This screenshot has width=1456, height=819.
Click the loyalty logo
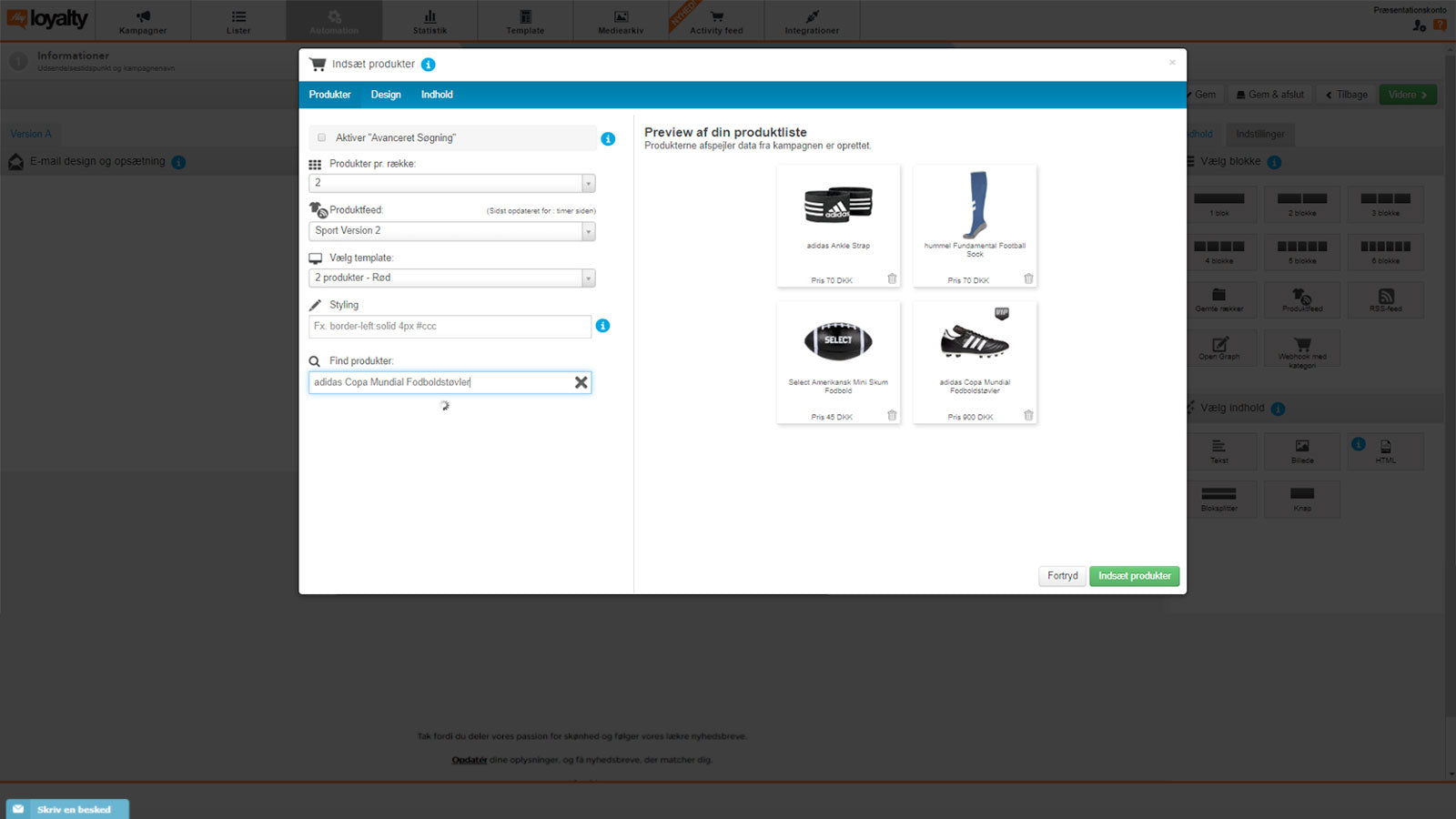(x=47, y=18)
